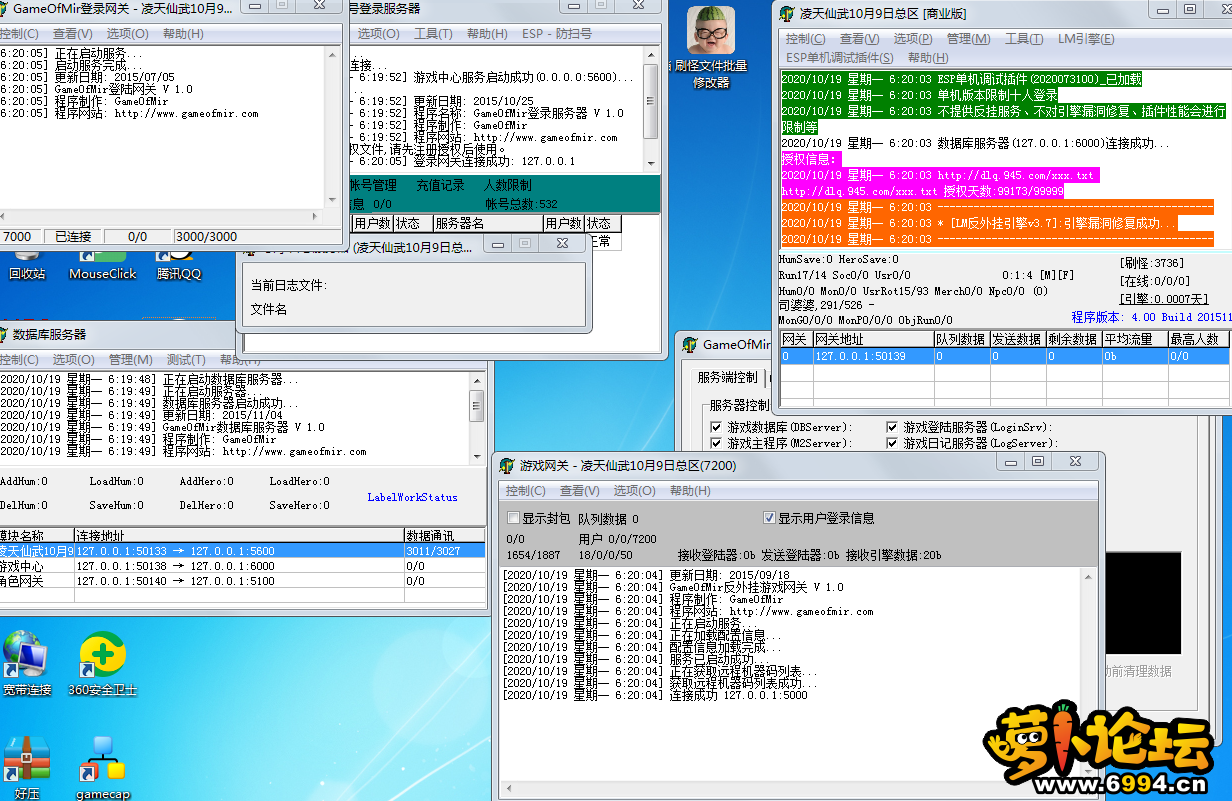Click the [引擎:0.0007天] underlined label
This screenshot has width=1232, height=801.
pyautogui.click(x=1164, y=299)
